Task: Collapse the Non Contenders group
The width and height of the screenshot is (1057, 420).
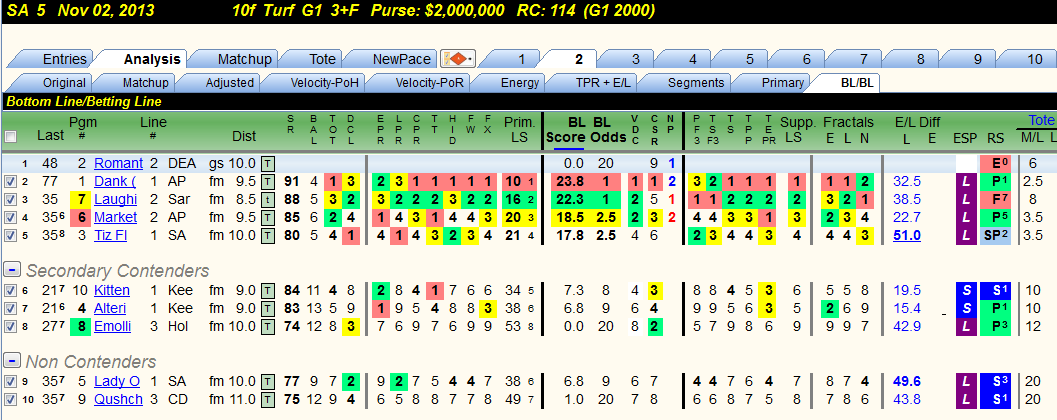Action: tap(11, 361)
